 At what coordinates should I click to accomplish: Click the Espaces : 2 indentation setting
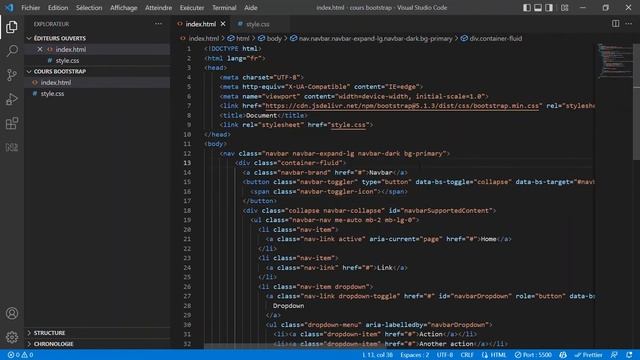[x=415, y=355]
